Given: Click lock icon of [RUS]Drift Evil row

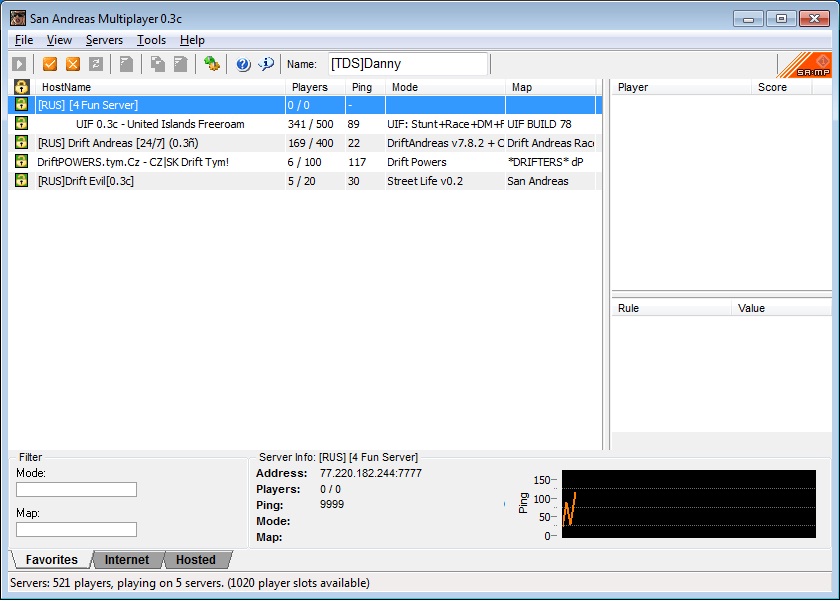Looking at the screenshot, I should pyautogui.click(x=21, y=181).
